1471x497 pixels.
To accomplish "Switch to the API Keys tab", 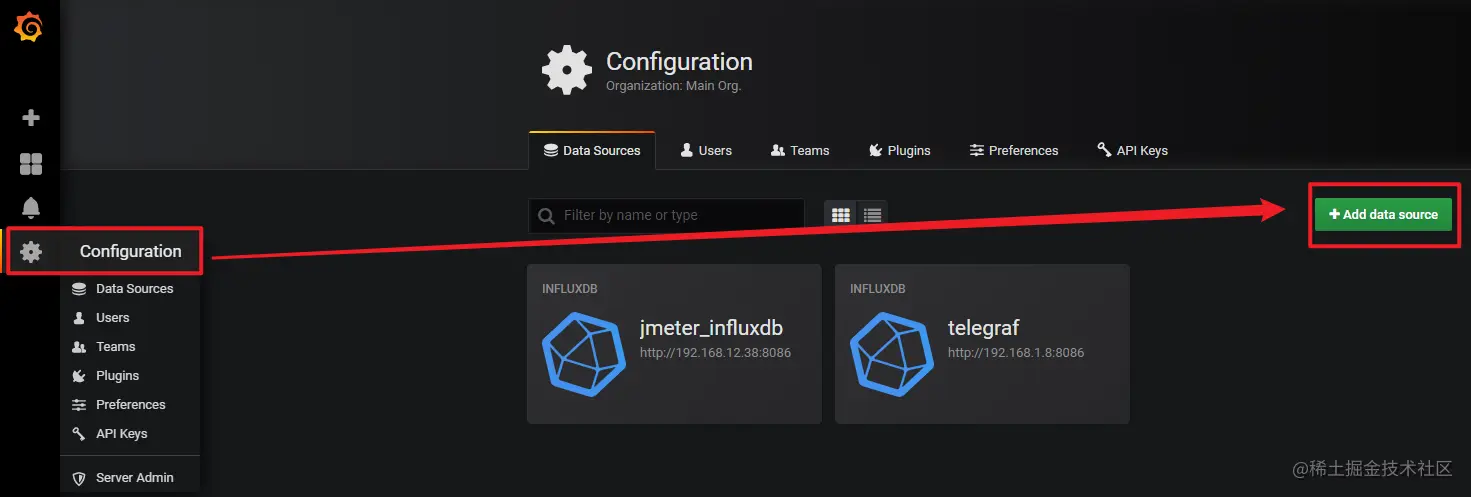I will point(1132,151).
